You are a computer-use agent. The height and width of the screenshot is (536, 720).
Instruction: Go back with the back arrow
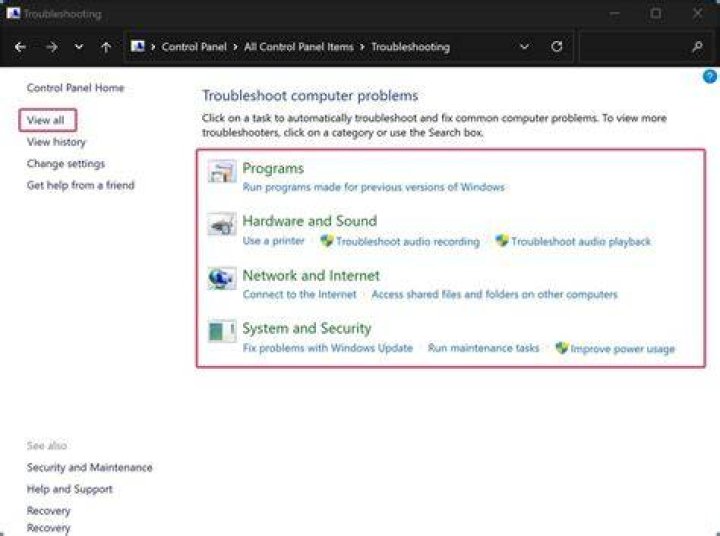tap(20, 47)
